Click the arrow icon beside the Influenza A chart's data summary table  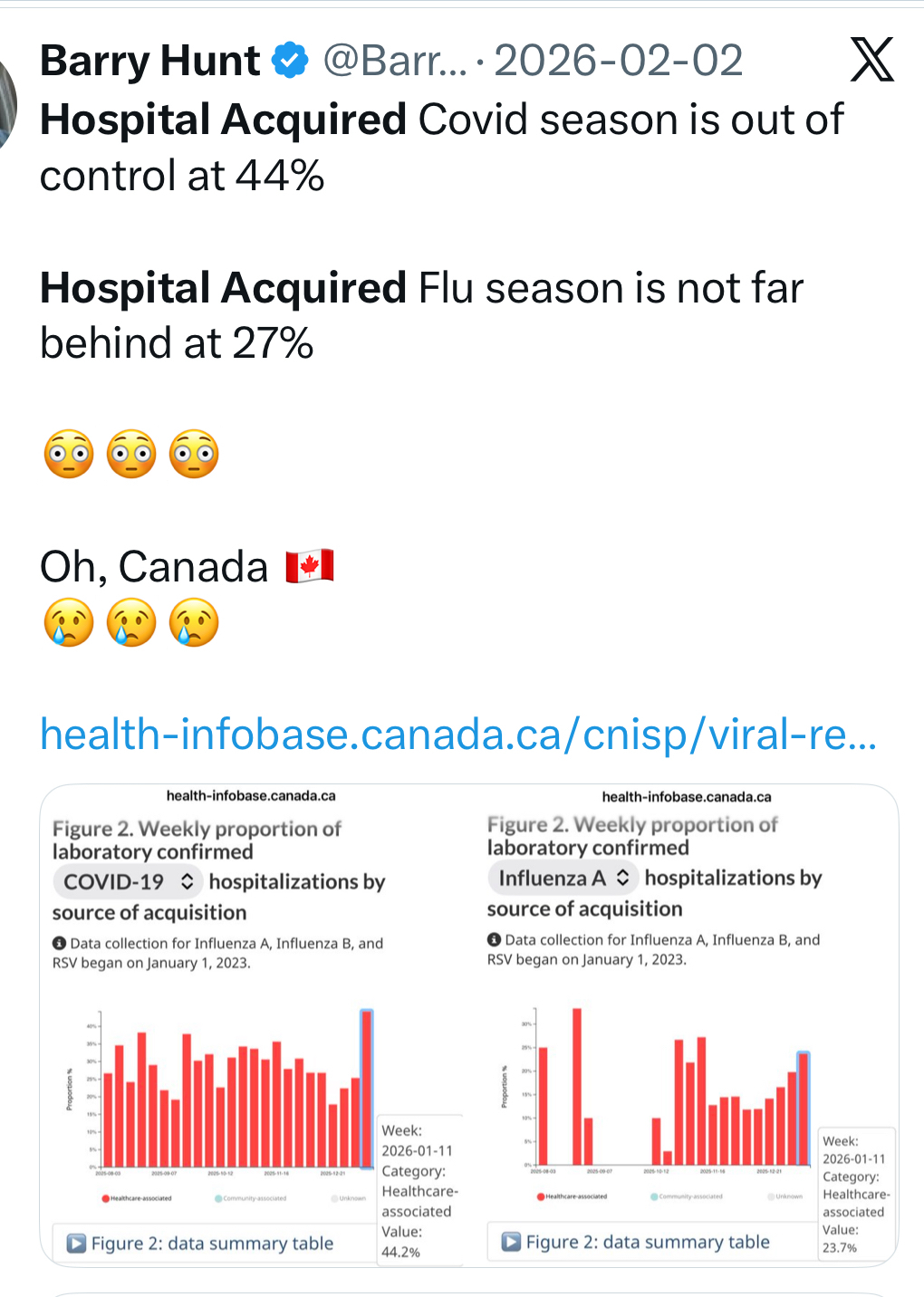pos(512,1242)
